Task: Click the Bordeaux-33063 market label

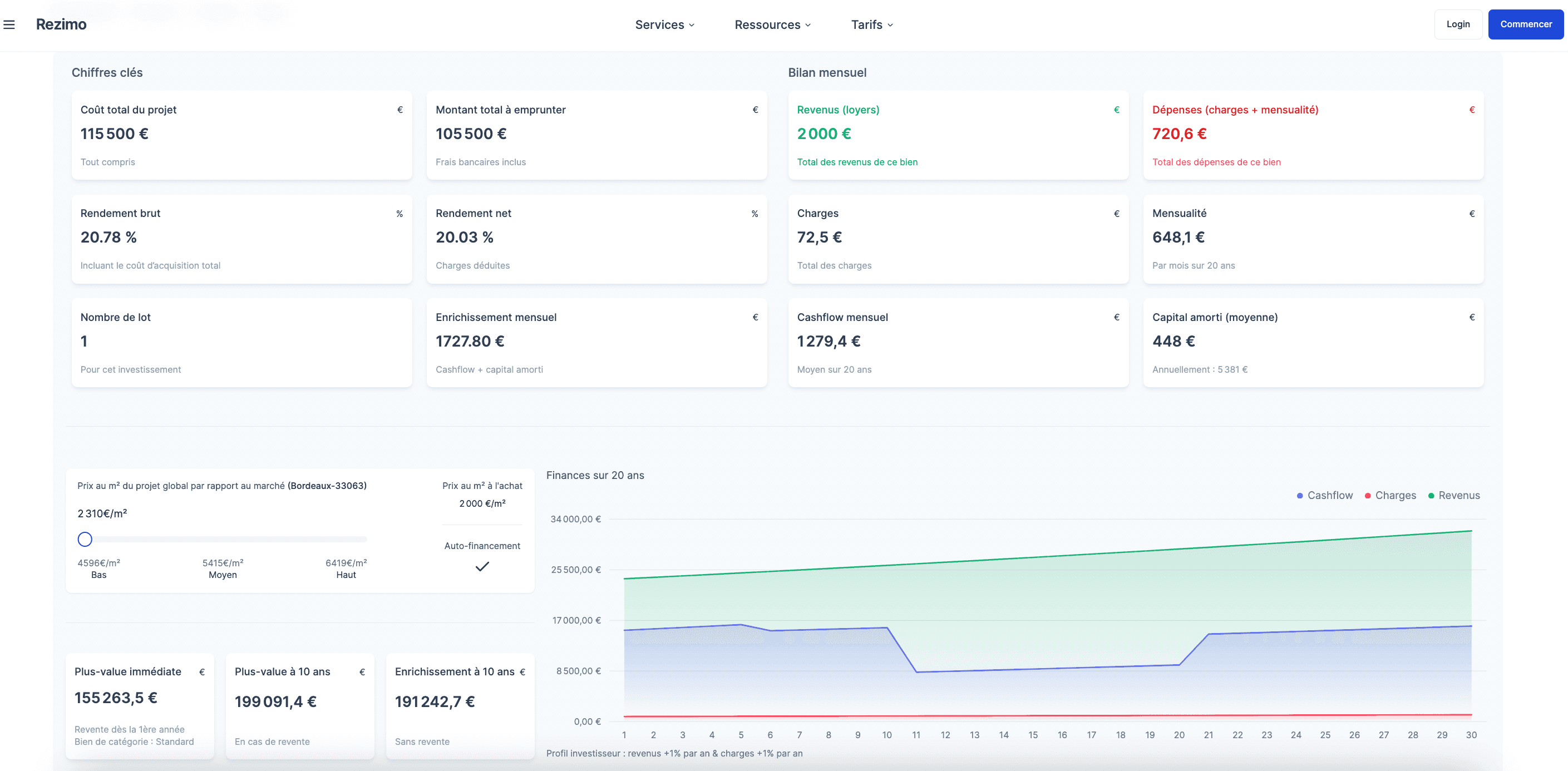Action: click(327, 486)
